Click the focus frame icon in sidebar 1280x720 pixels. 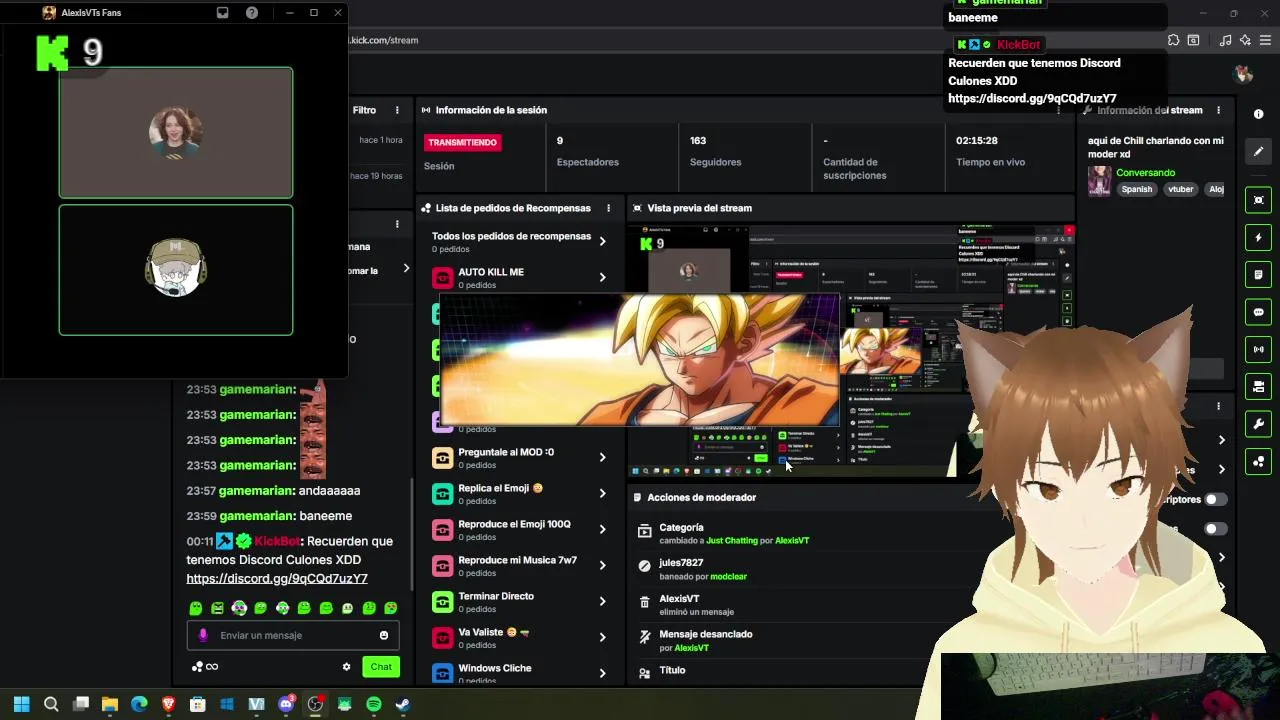(1259, 200)
